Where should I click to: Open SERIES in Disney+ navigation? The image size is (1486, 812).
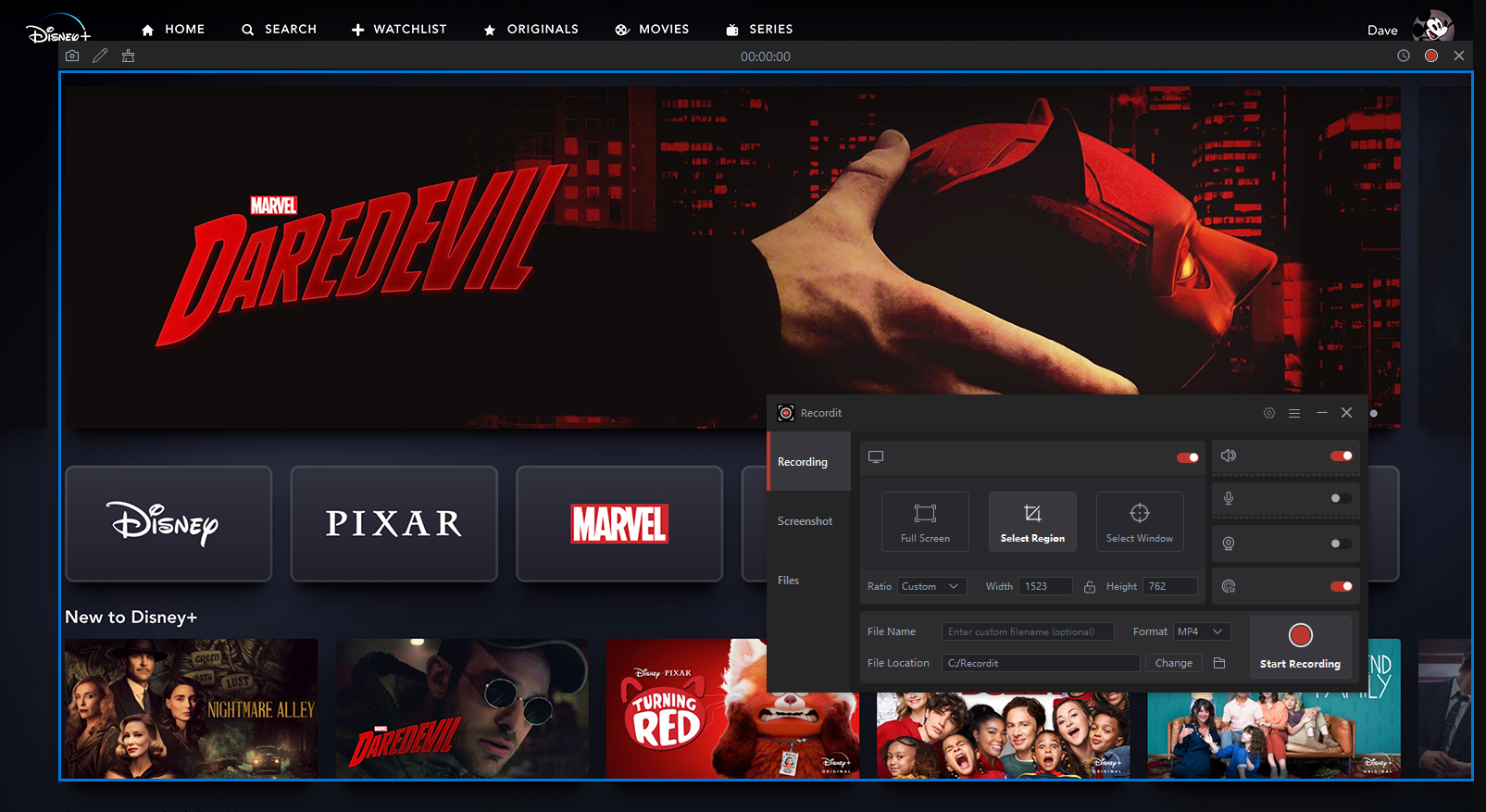(x=759, y=30)
